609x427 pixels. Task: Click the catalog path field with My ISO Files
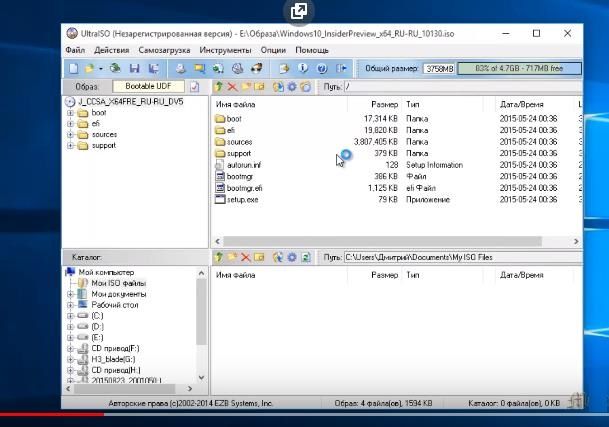[463, 257]
